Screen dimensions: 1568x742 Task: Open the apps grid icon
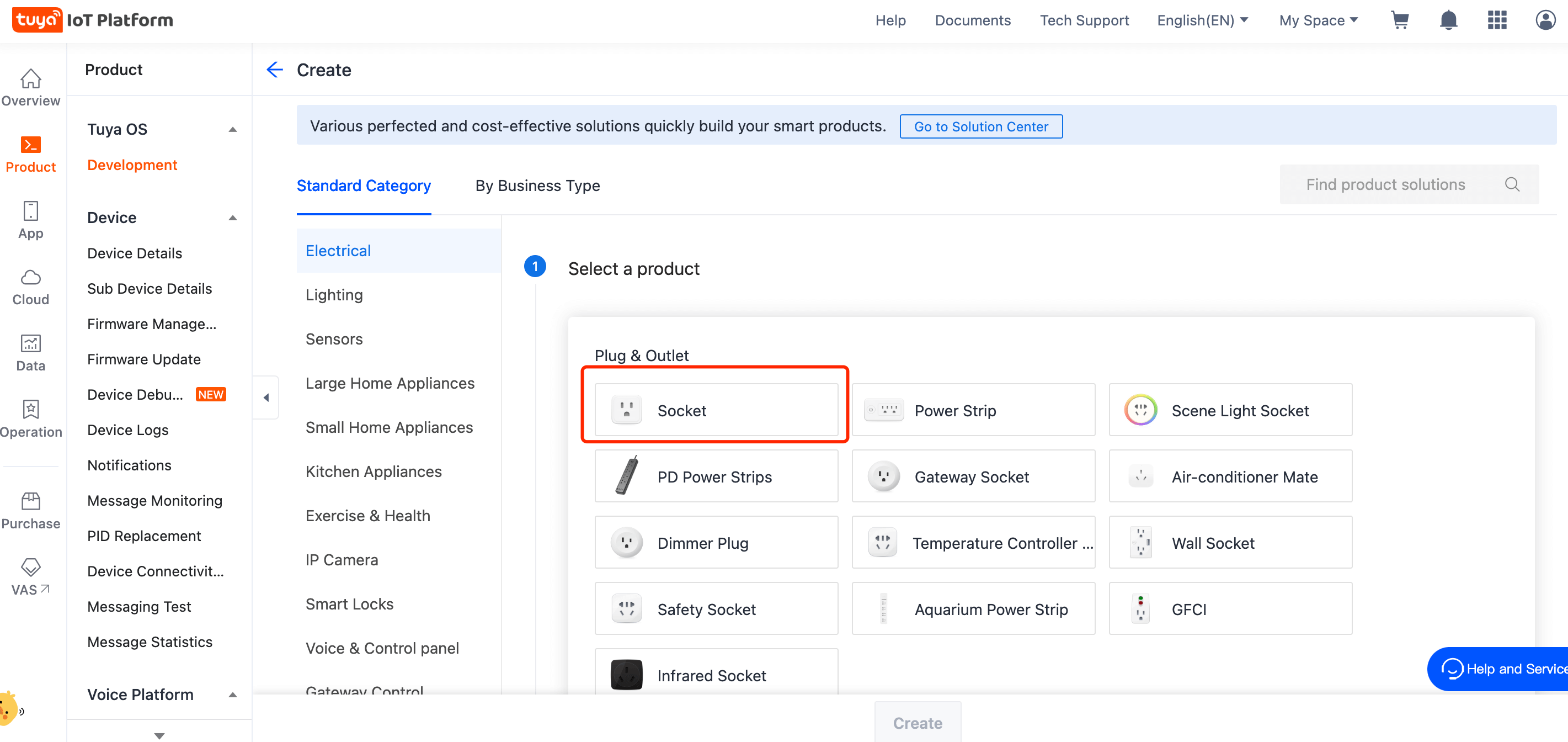[x=1497, y=20]
